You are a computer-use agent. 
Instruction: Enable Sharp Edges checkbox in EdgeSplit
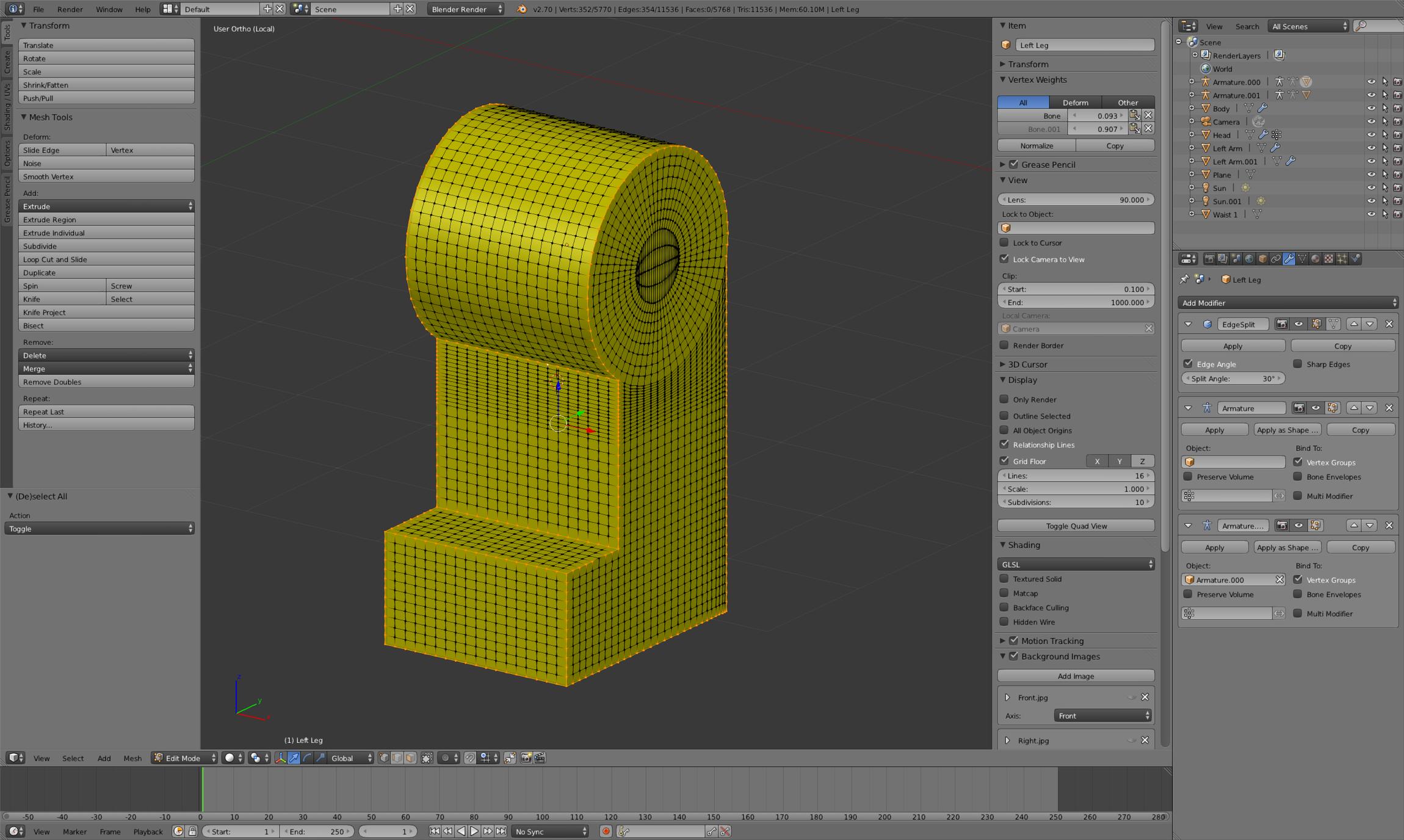1297,364
